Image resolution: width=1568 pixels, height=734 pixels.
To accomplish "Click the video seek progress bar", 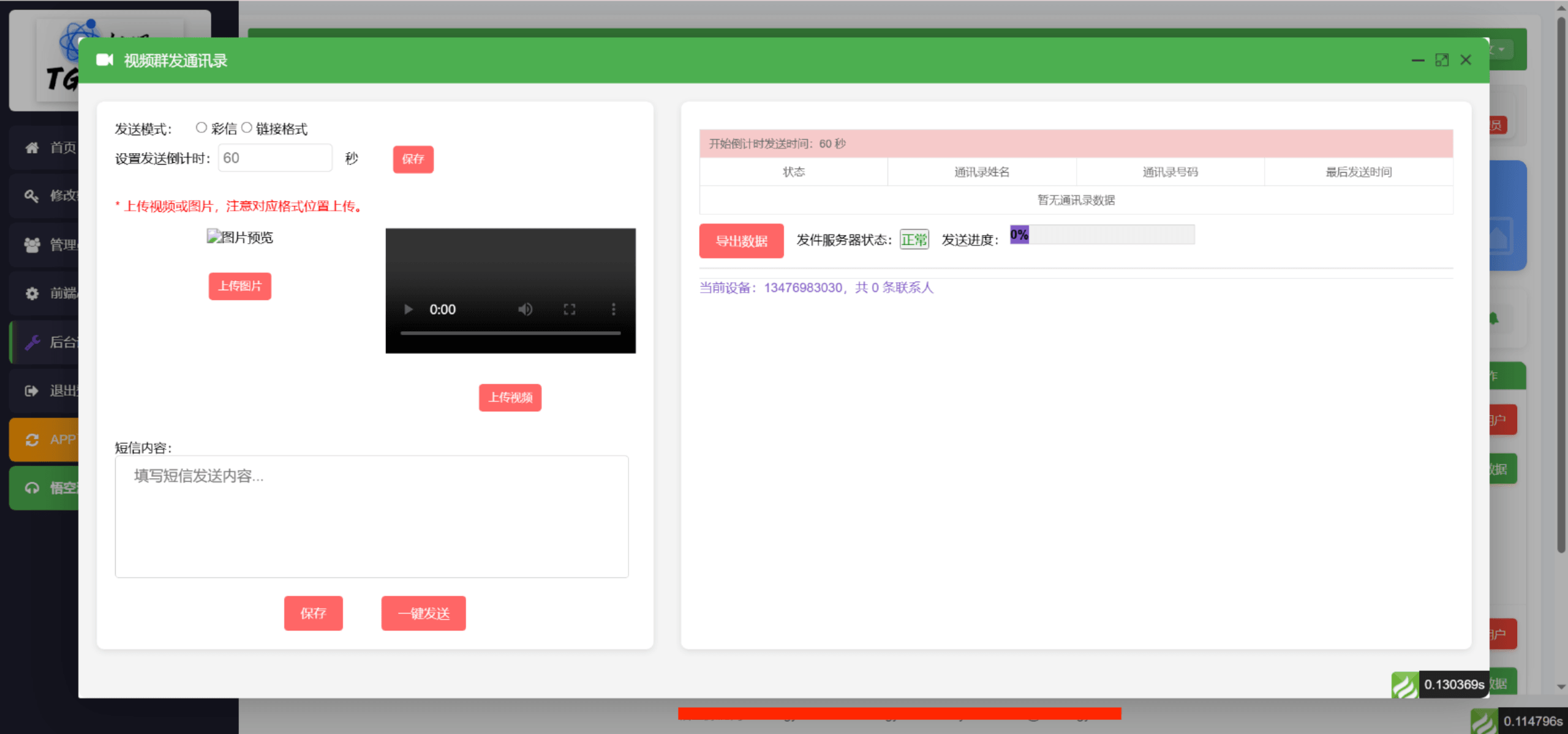I will (510, 333).
